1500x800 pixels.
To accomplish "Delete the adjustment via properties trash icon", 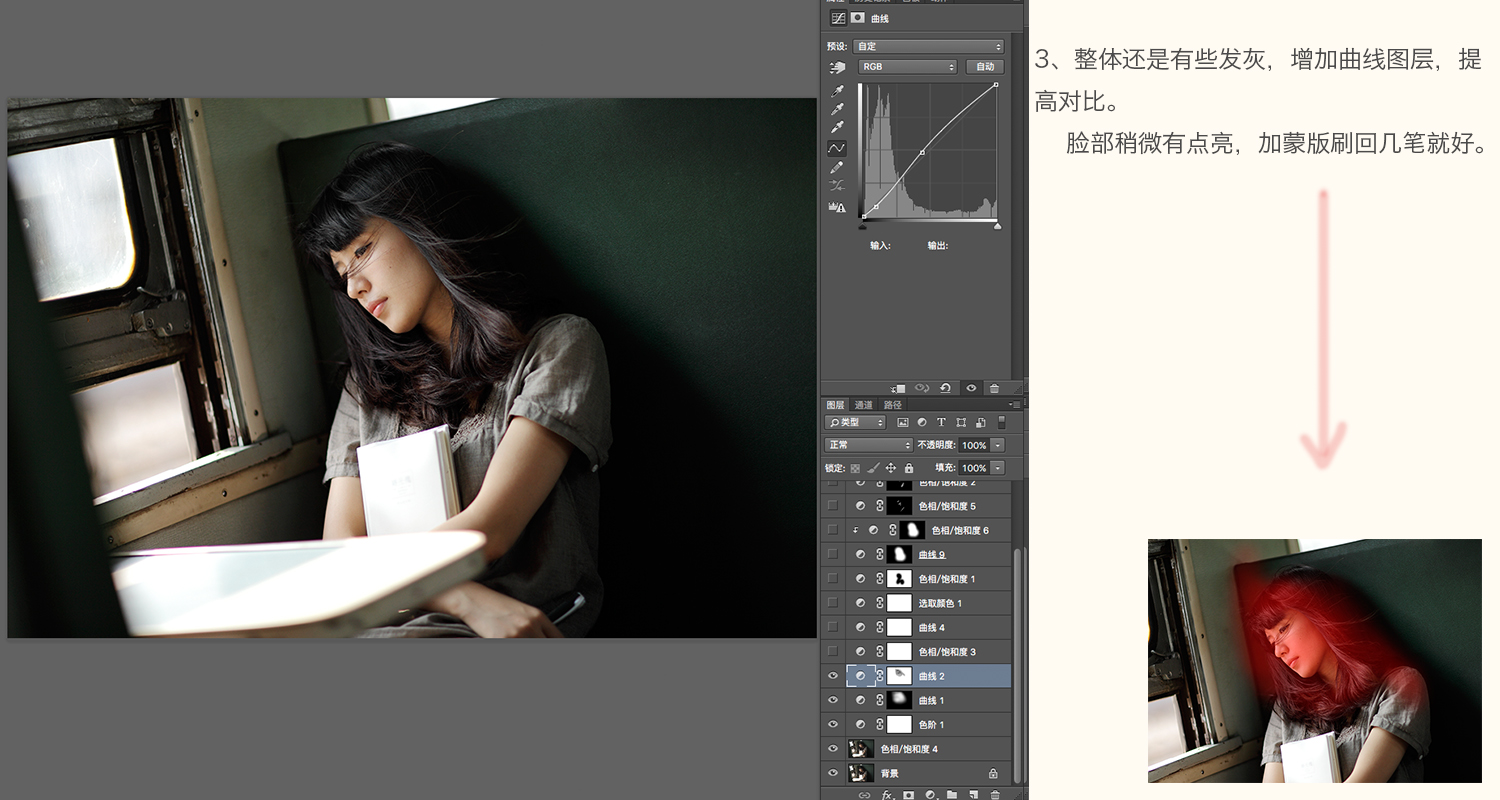I will (x=994, y=388).
